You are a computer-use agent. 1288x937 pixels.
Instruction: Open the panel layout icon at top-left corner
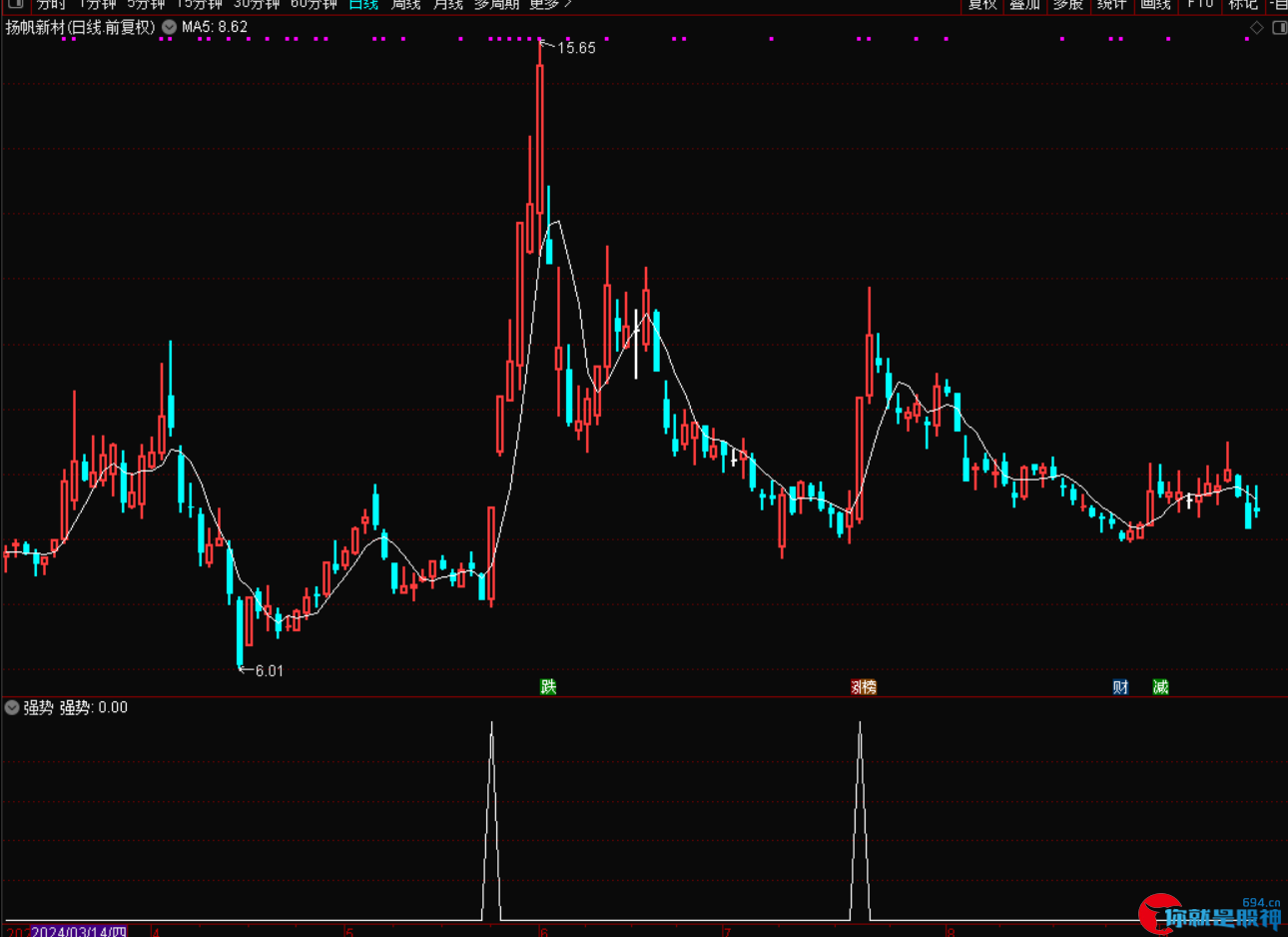point(15,4)
